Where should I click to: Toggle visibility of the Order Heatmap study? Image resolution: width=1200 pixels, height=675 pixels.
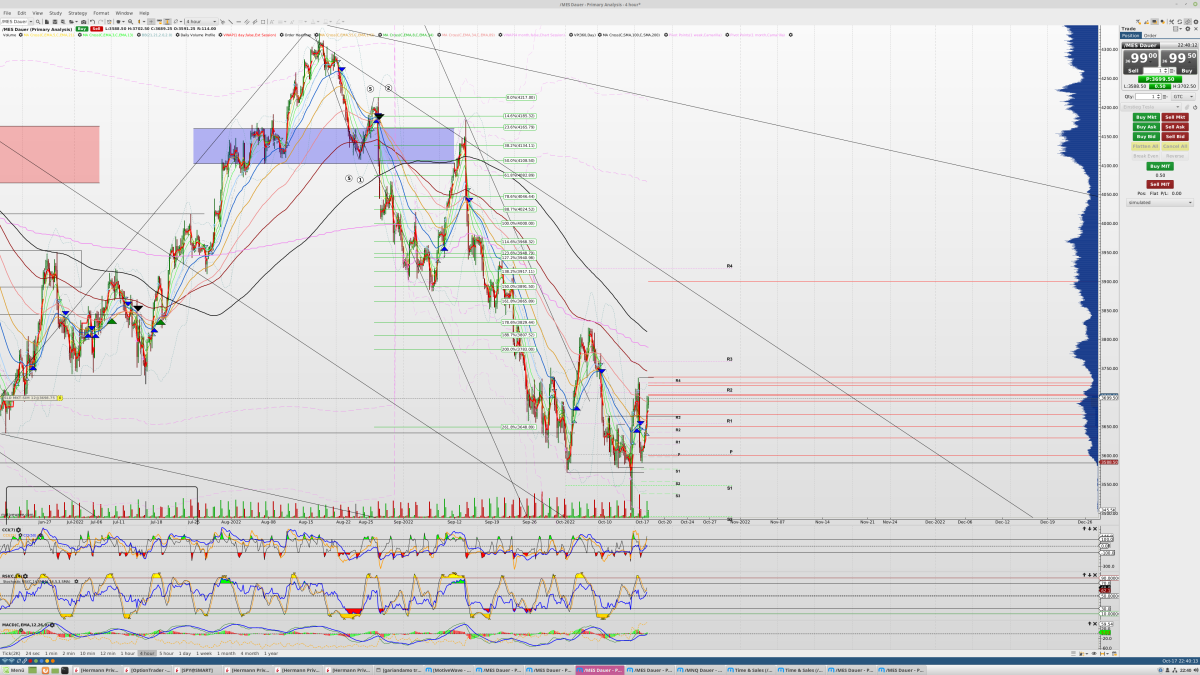click(282, 35)
